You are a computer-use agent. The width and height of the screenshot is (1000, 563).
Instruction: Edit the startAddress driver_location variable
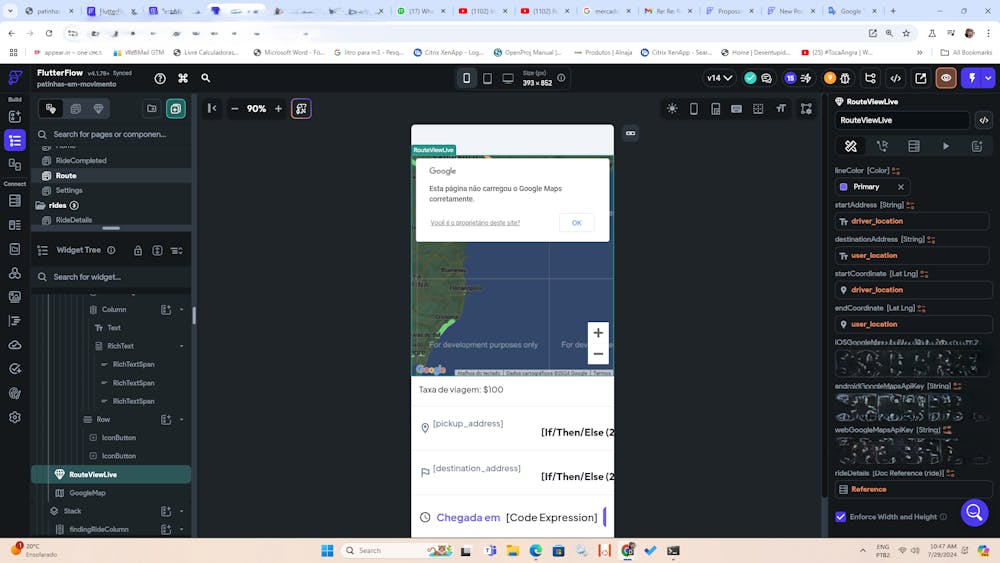coord(912,221)
